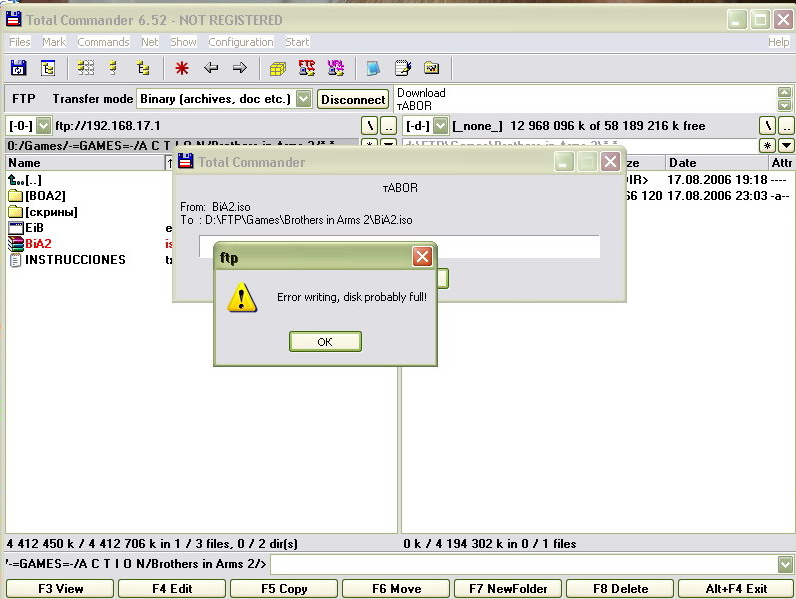Open the Net menu

point(150,42)
